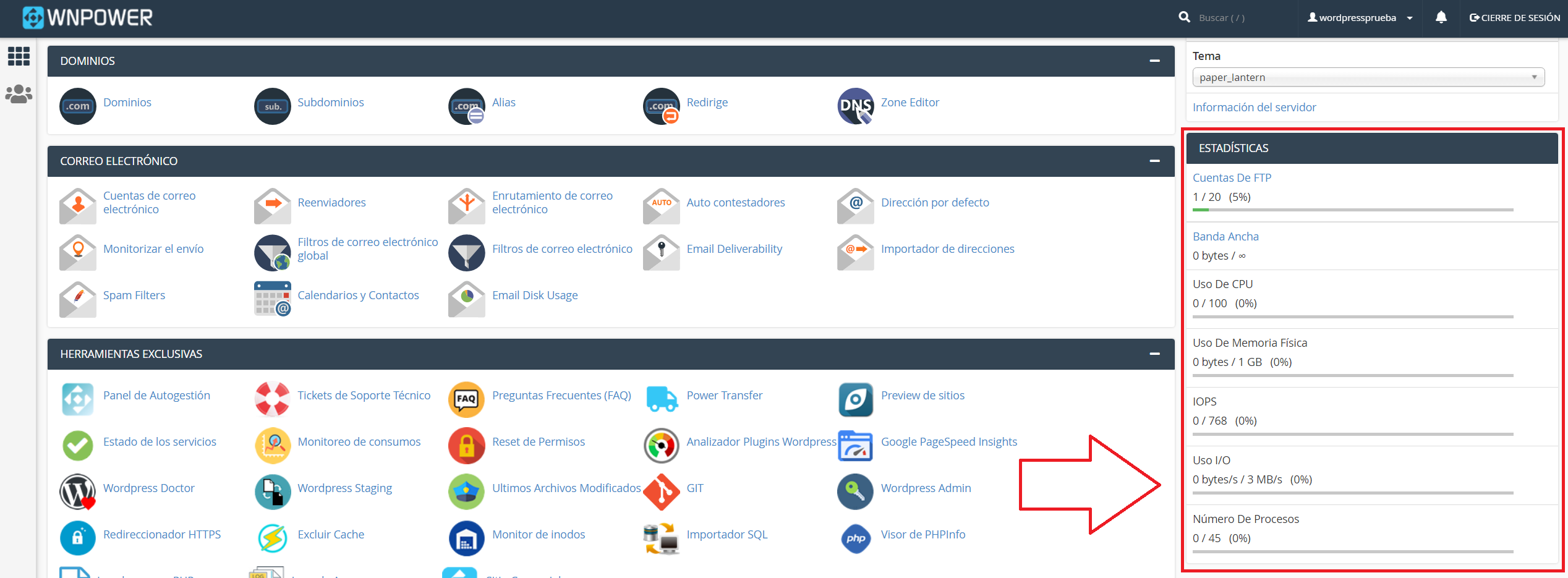Open Google PageSpeed Insights link
This screenshot has height=578, width=1568.
tap(949, 441)
